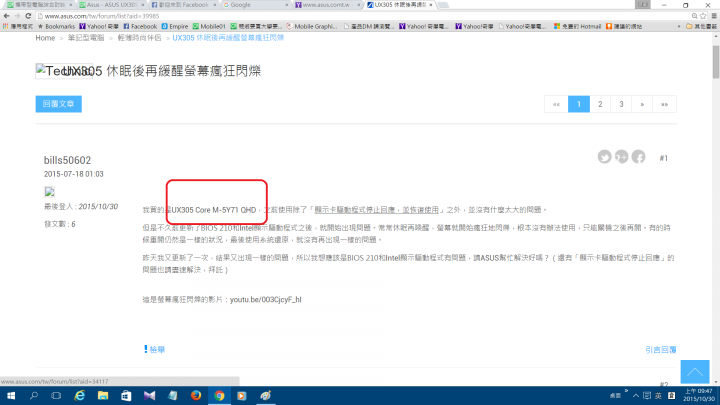The width and height of the screenshot is (720, 405).
Task: Open the taskbar clock and date
Action: (698, 395)
